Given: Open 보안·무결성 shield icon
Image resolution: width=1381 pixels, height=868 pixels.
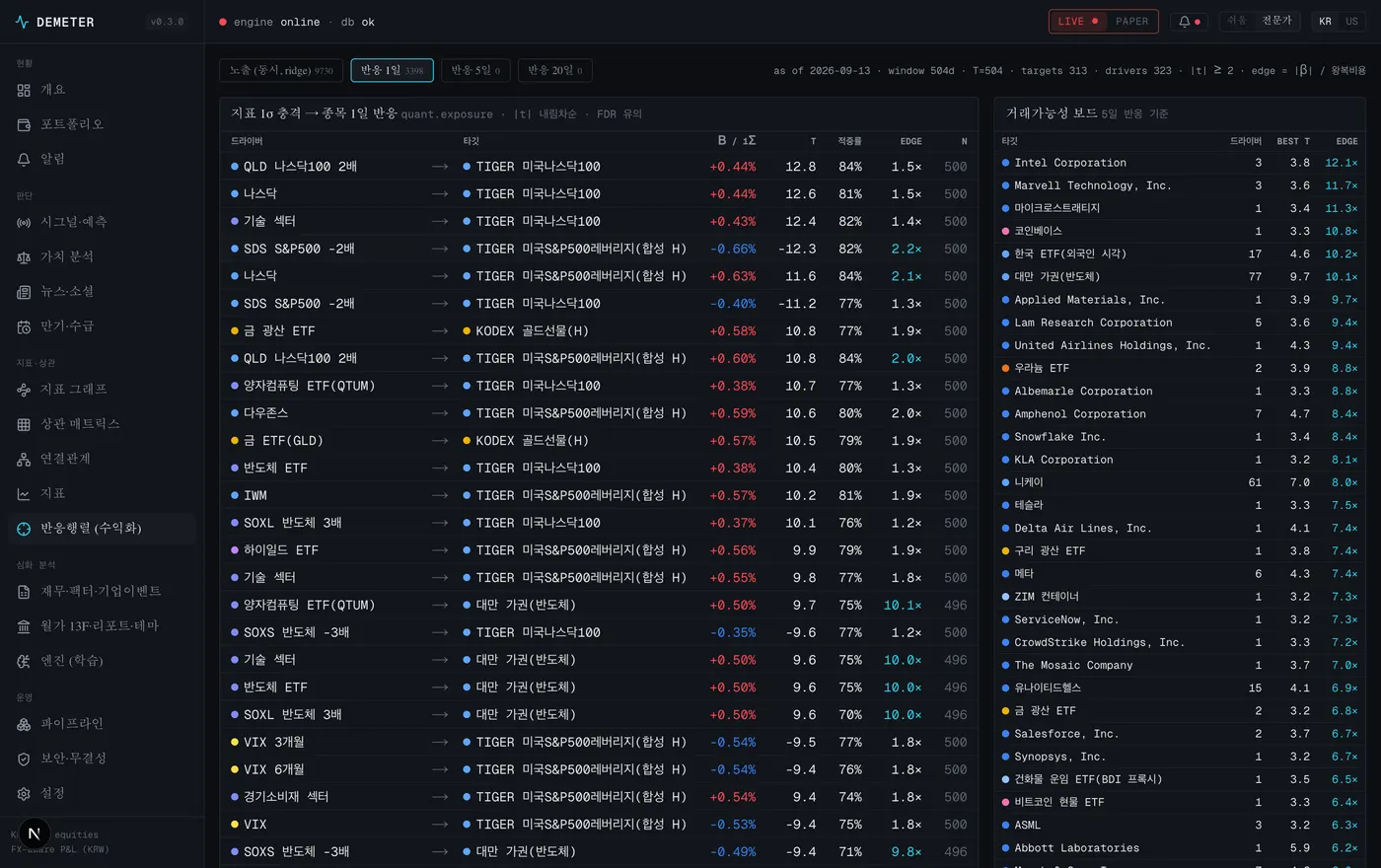Looking at the screenshot, I should tap(24, 759).
